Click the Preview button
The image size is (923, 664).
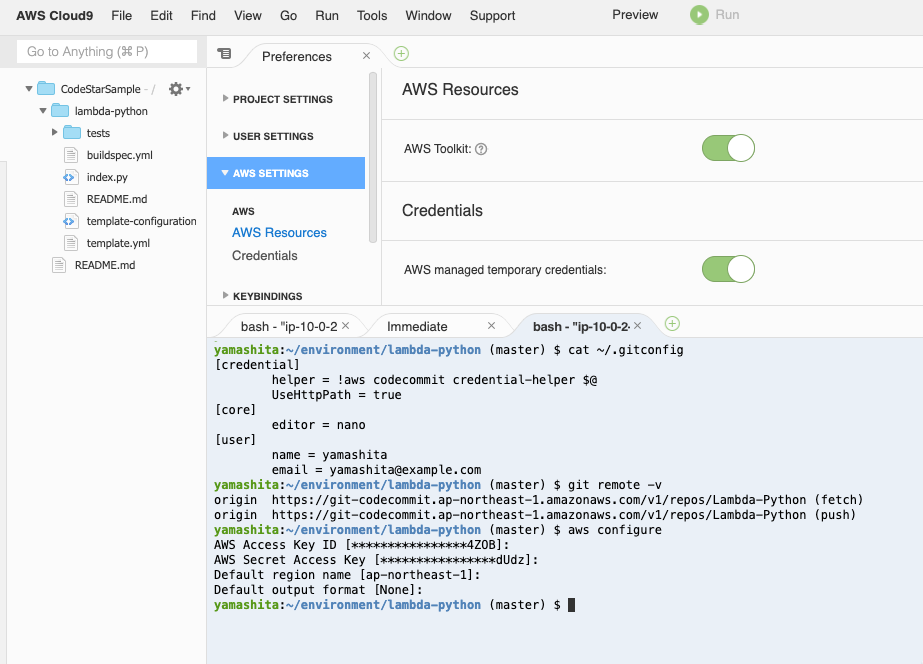click(635, 15)
